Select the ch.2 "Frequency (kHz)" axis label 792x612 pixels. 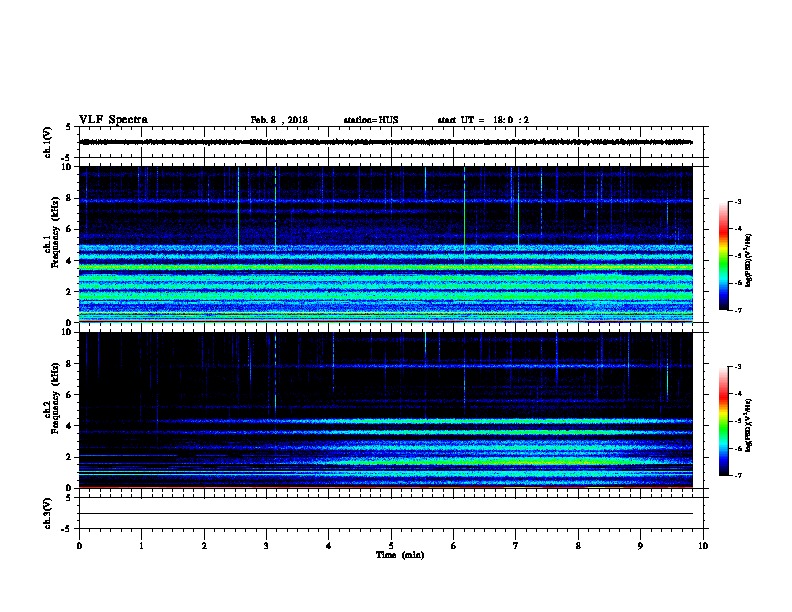(x=55, y=398)
